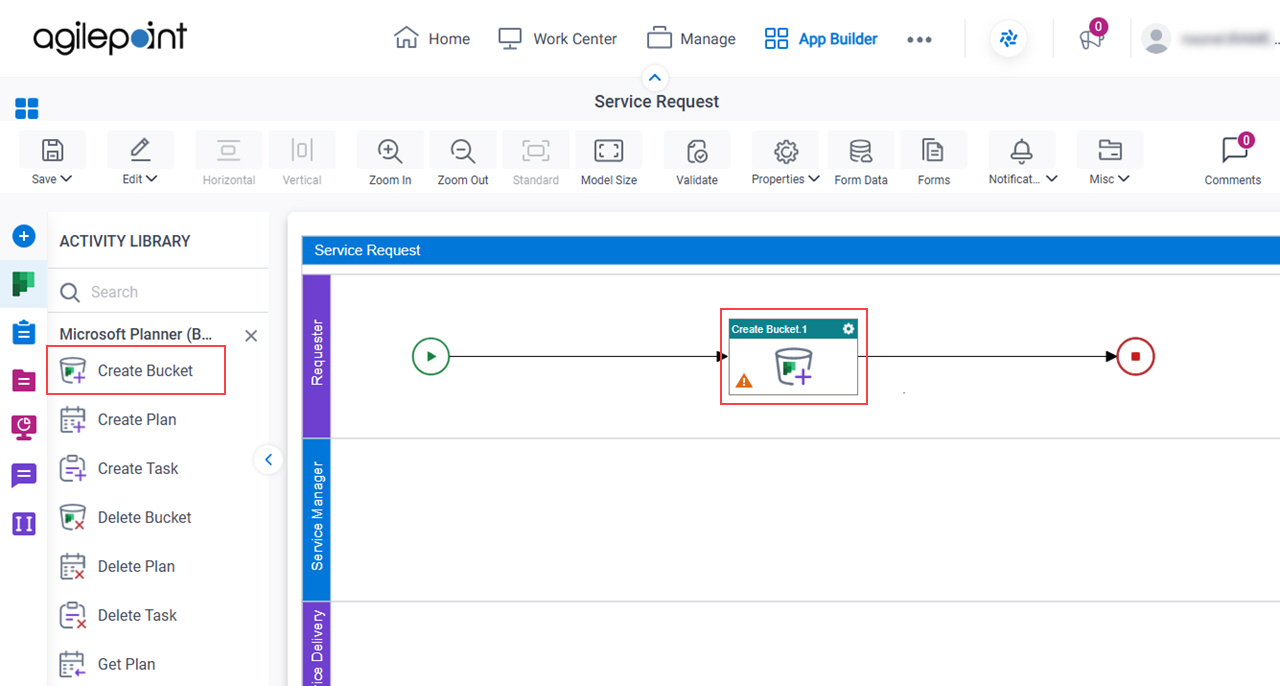Select the purple chat message sidebar icon

pos(24,475)
